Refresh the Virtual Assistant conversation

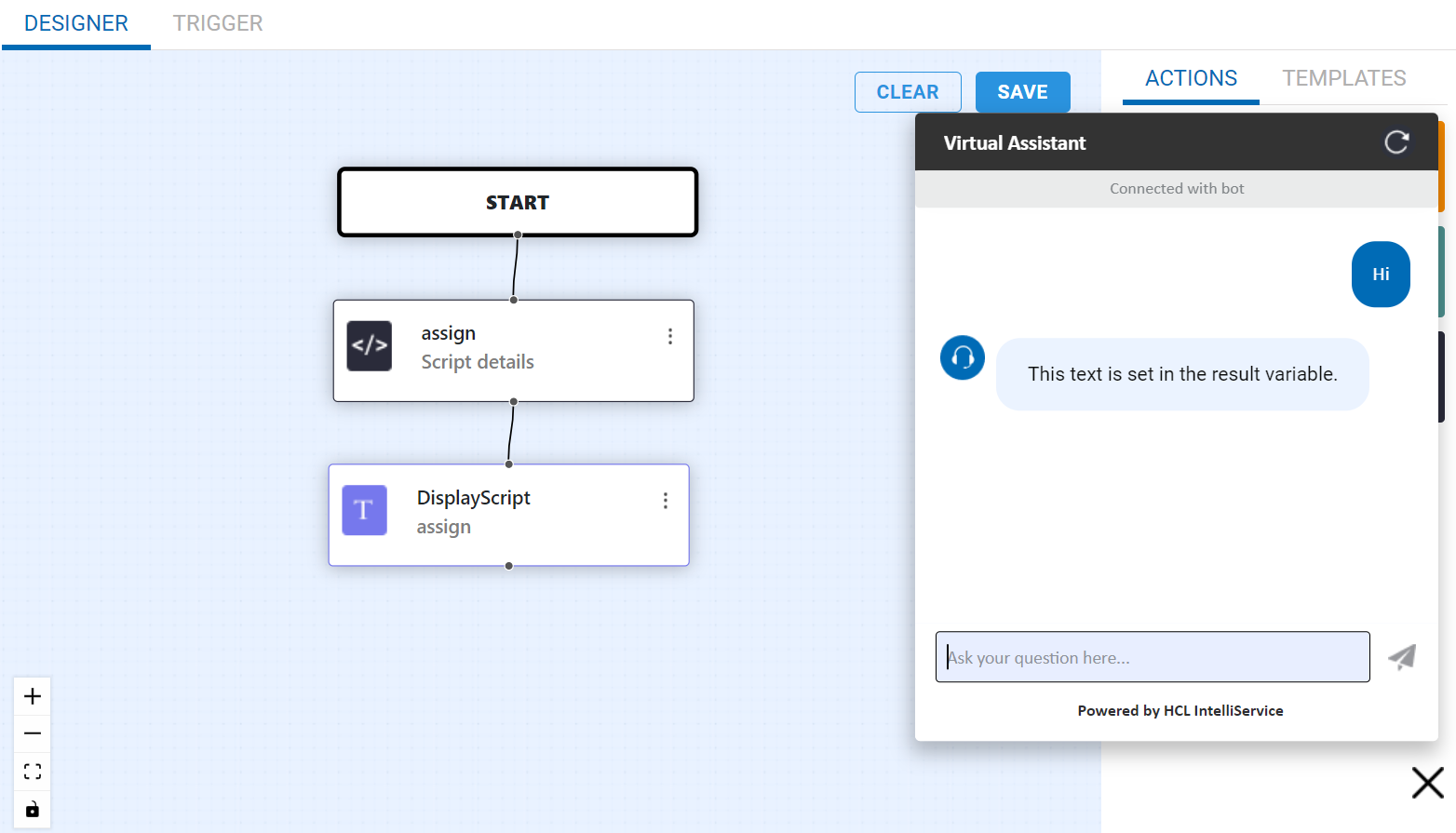point(1395,142)
